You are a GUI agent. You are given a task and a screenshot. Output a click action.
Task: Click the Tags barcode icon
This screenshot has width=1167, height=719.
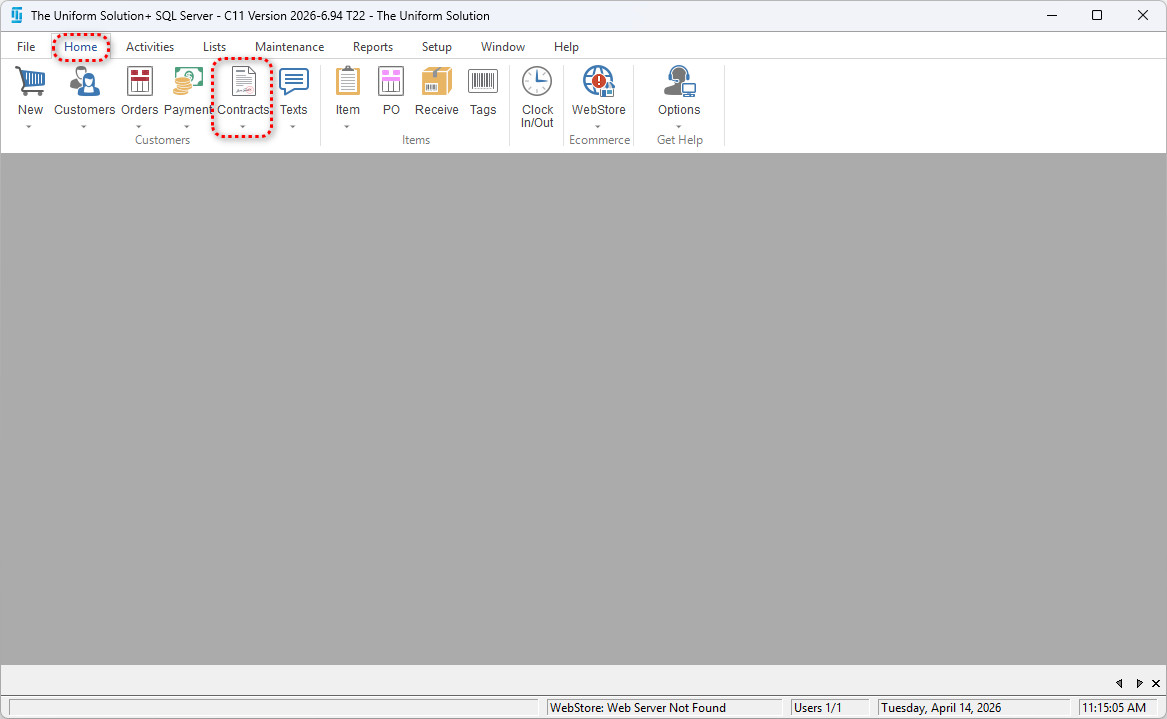coord(483,82)
